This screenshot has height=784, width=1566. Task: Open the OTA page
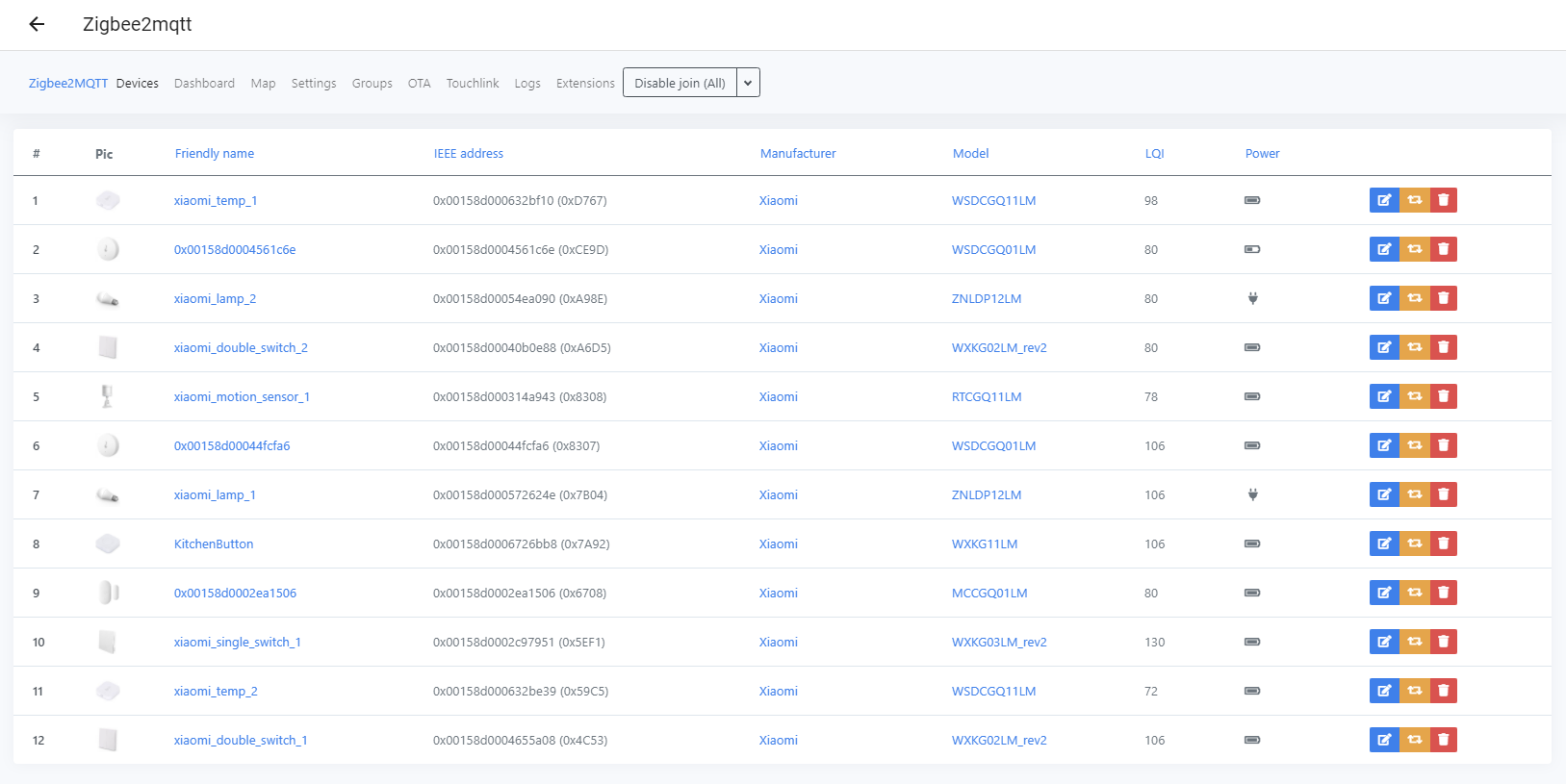click(x=419, y=84)
